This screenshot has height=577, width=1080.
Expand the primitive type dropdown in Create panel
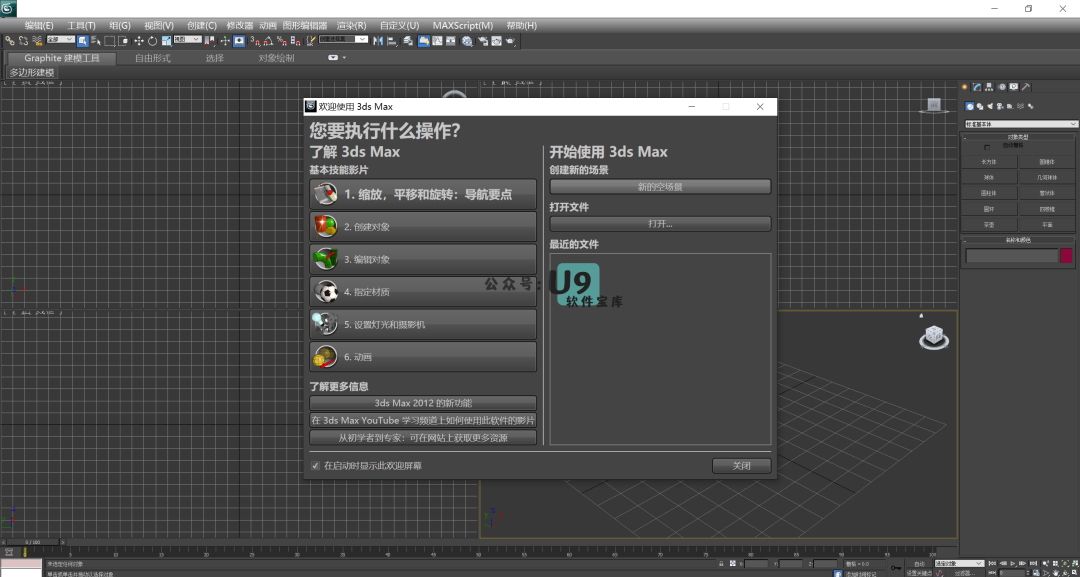(x=1020, y=124)
